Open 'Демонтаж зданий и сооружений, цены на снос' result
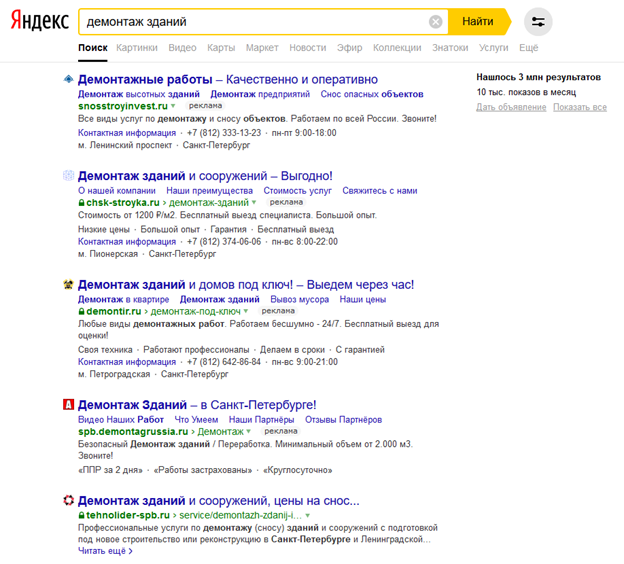Screen dimensions: 624x564 [x=218, y=500]
